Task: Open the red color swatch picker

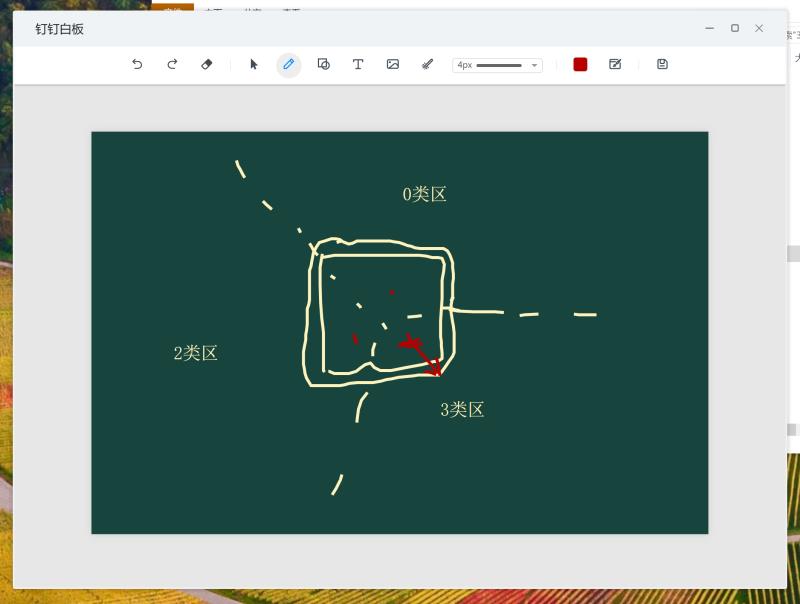Action: point(580,64)
